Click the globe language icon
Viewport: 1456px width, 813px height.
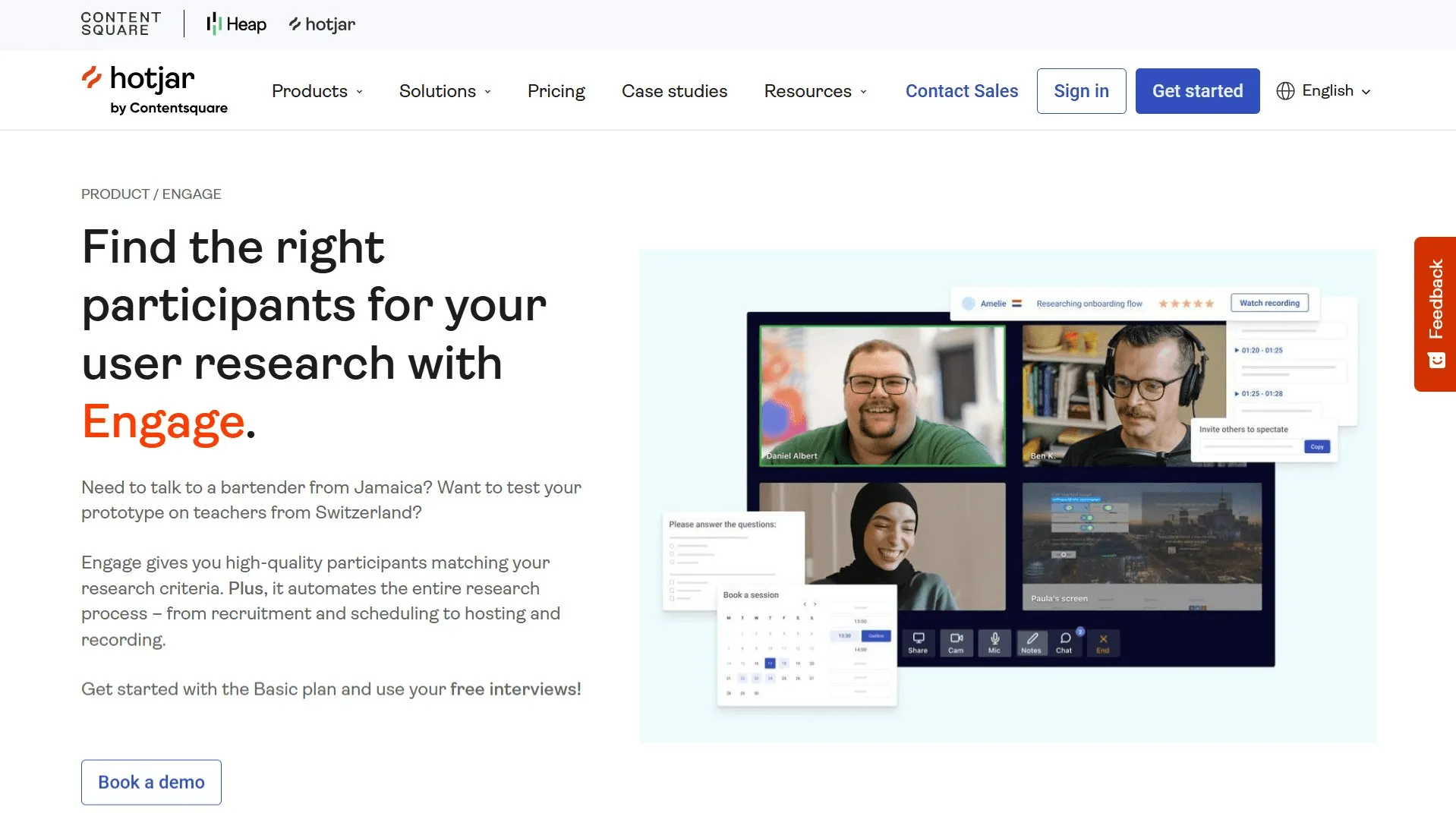(1285, 91)
